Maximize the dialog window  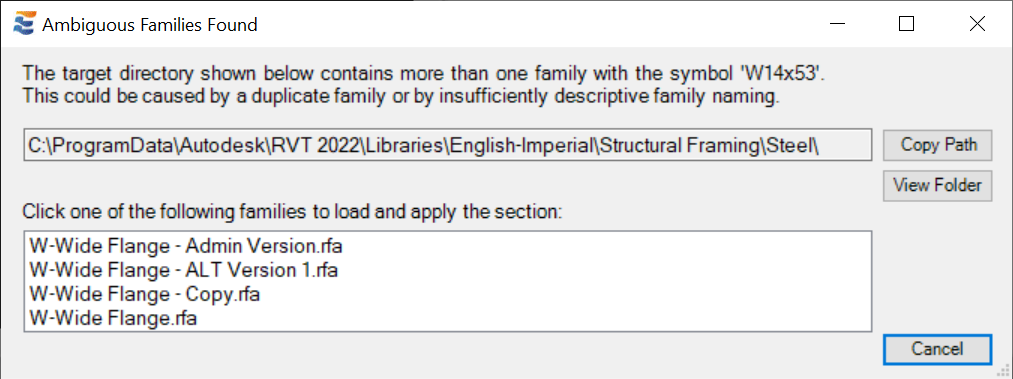[x=906, y=25]
